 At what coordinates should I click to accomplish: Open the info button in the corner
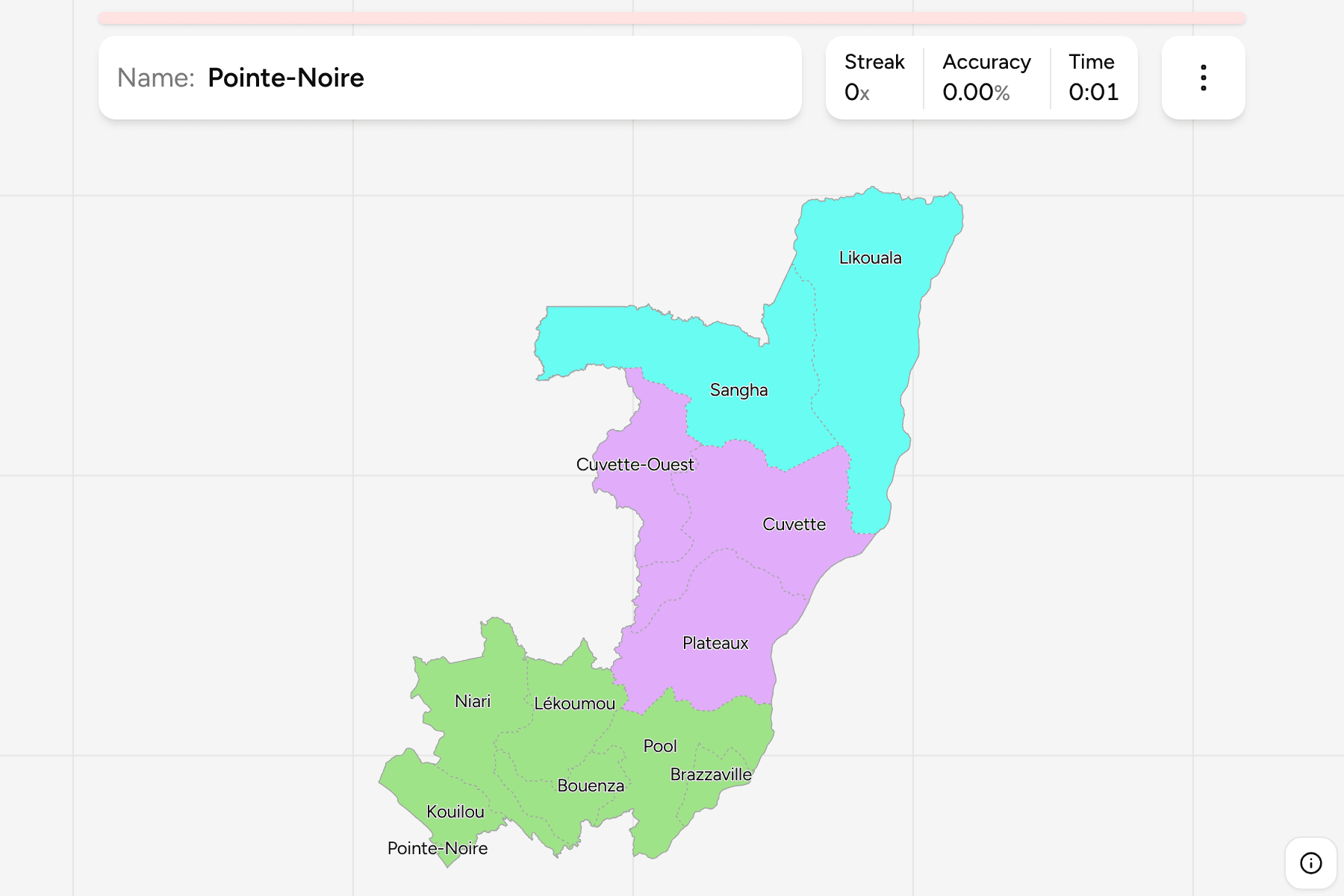pyautogui.click(x=1310, y=863)
